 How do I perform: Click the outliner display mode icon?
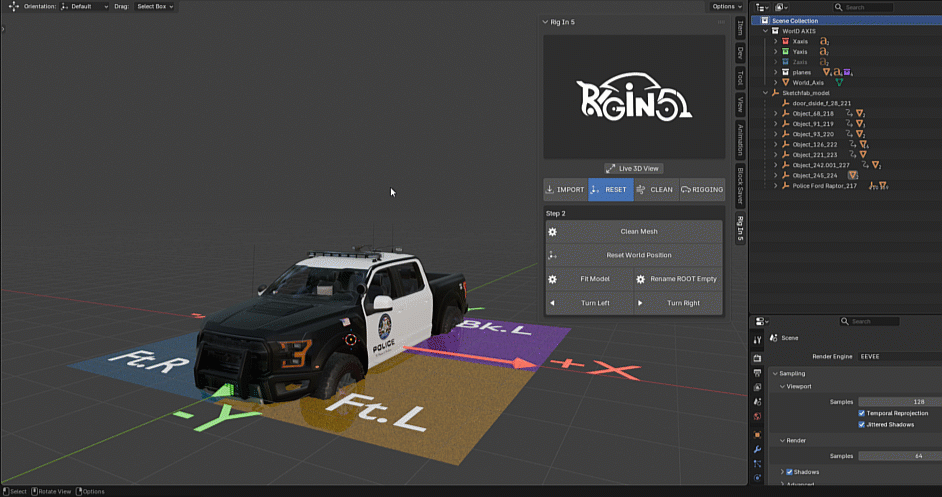[x=782, y=7]
